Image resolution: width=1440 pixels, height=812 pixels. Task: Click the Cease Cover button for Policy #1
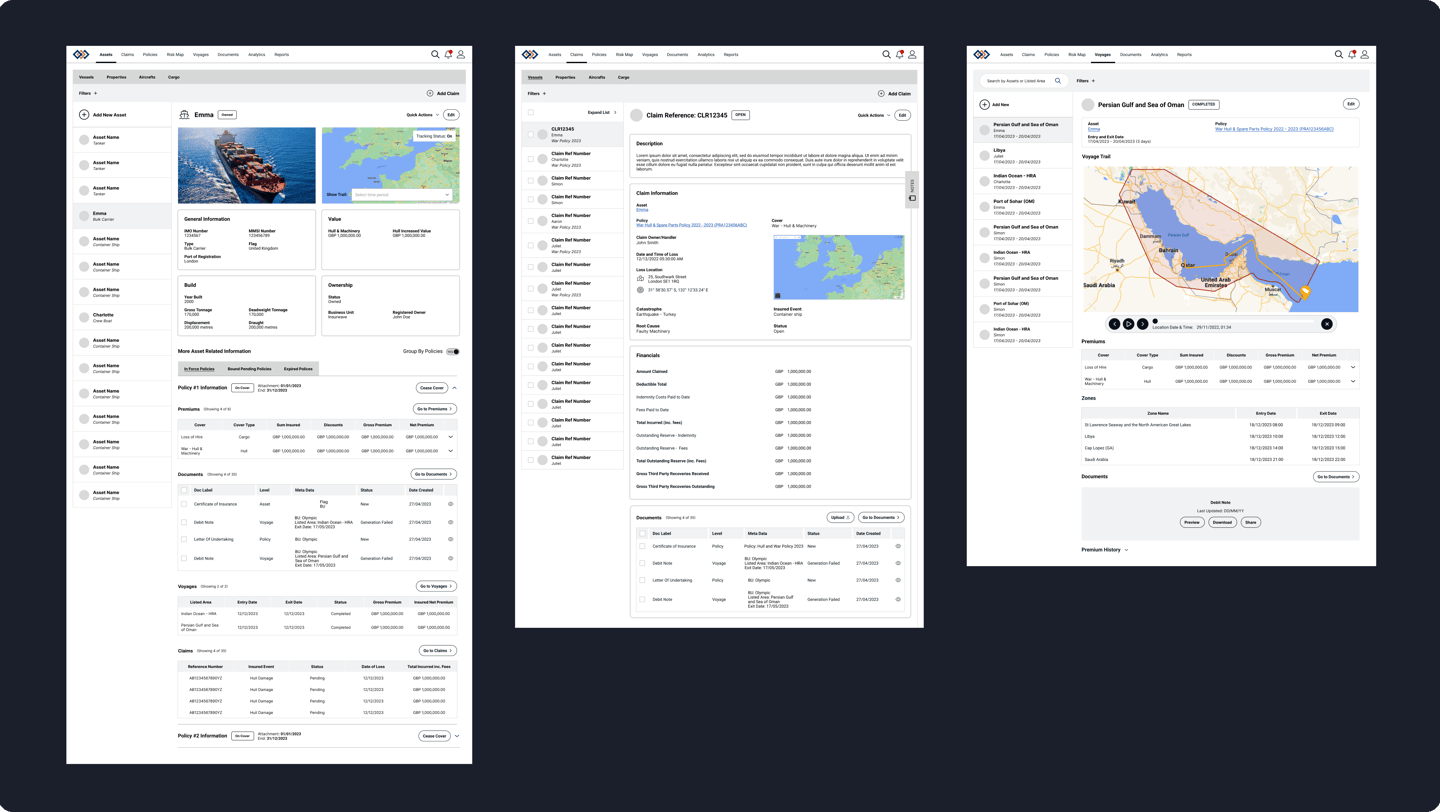432,388
